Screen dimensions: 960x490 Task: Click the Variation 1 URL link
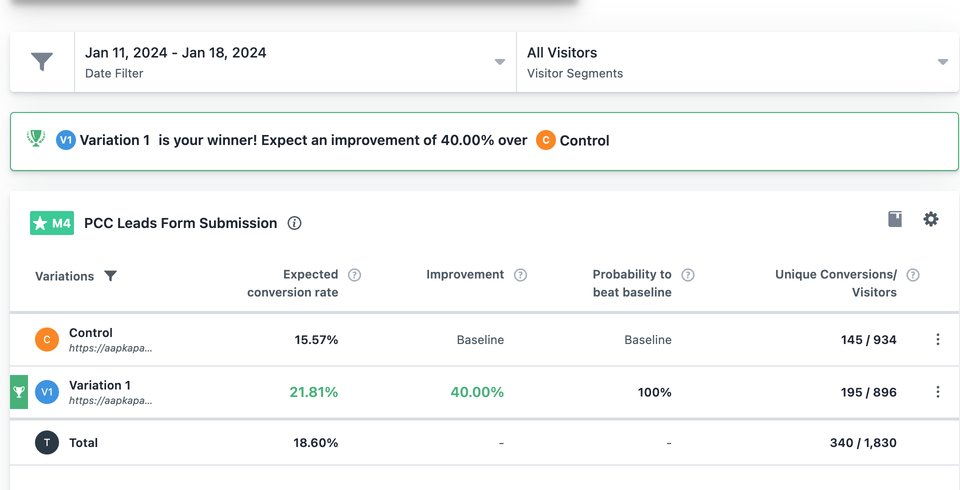[110, 400]
